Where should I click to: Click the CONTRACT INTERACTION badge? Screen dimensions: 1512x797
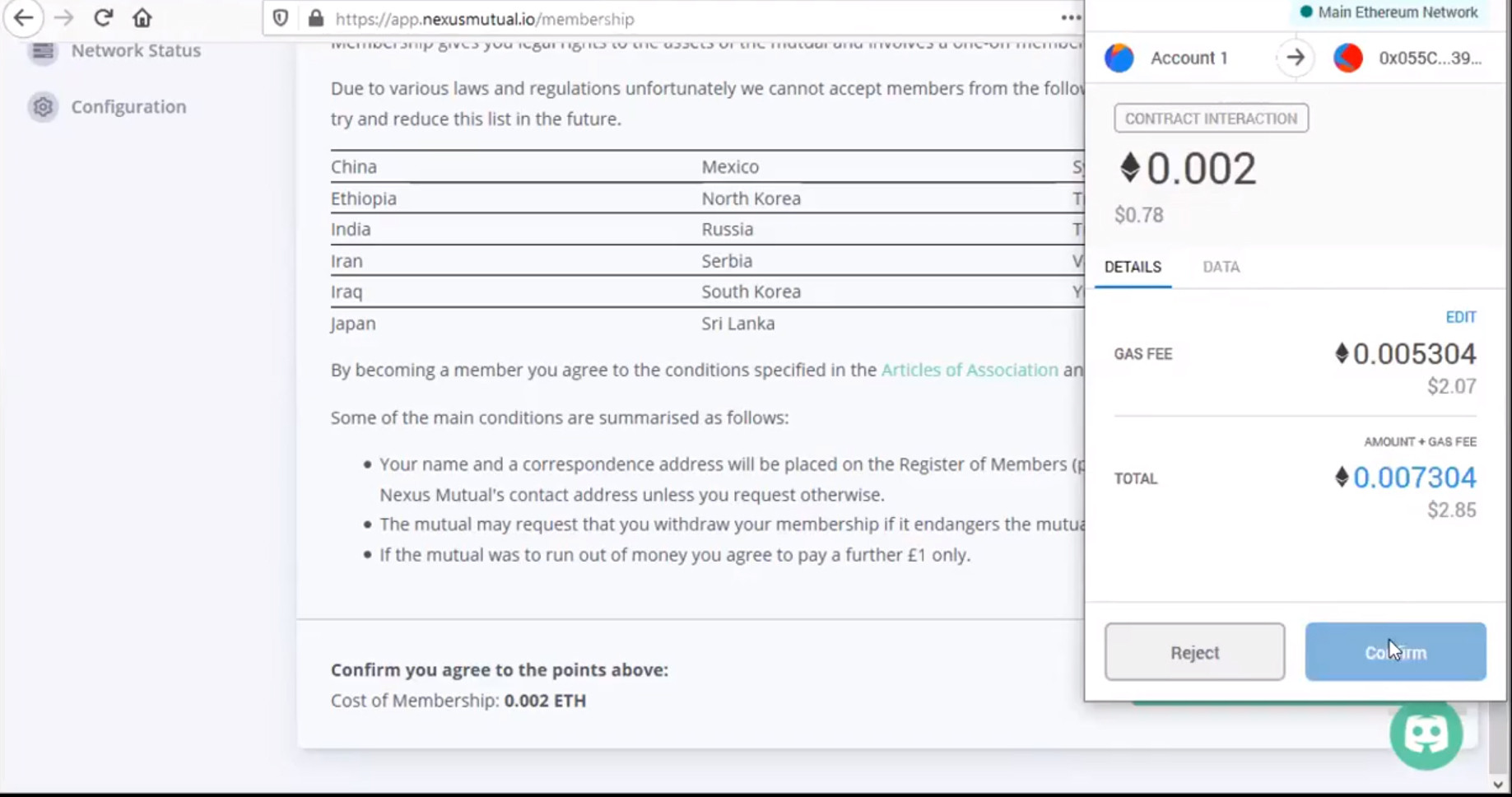pos(1211,119)
